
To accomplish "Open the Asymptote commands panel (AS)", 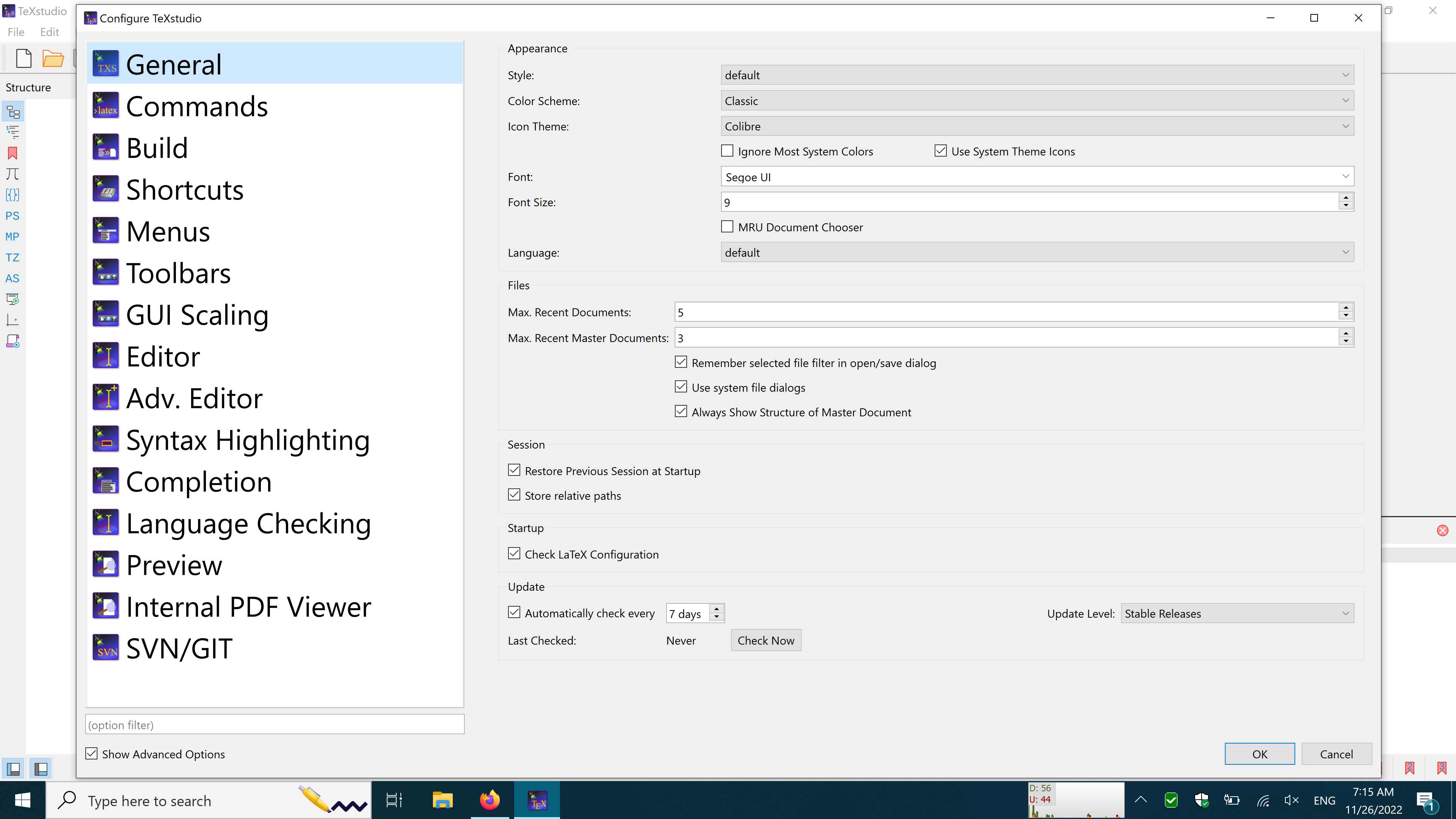I will pos(13,278).
